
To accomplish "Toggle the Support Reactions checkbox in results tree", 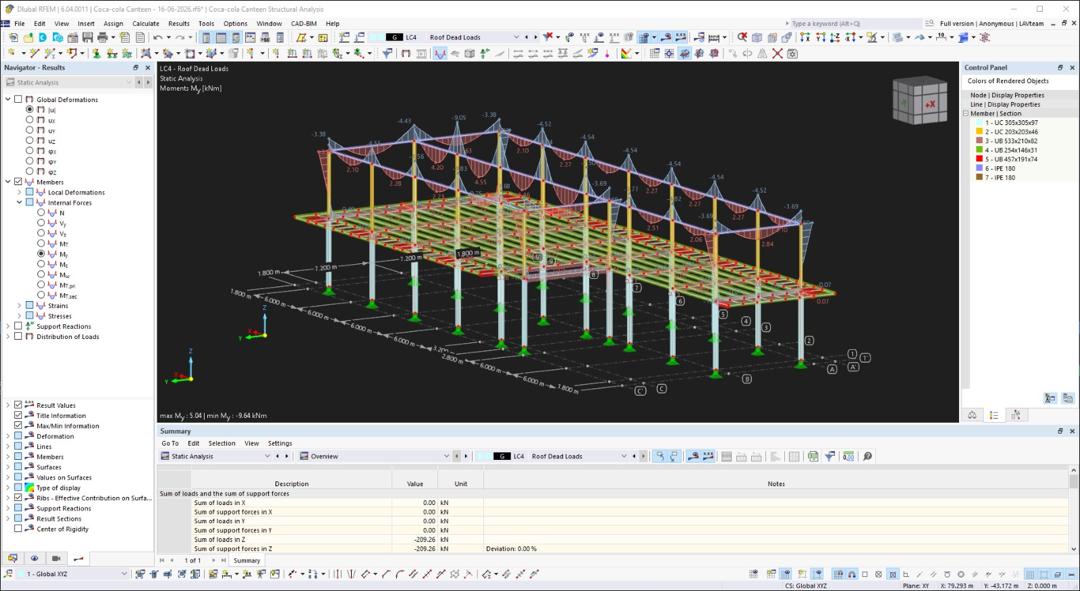I will click(19, 326).
